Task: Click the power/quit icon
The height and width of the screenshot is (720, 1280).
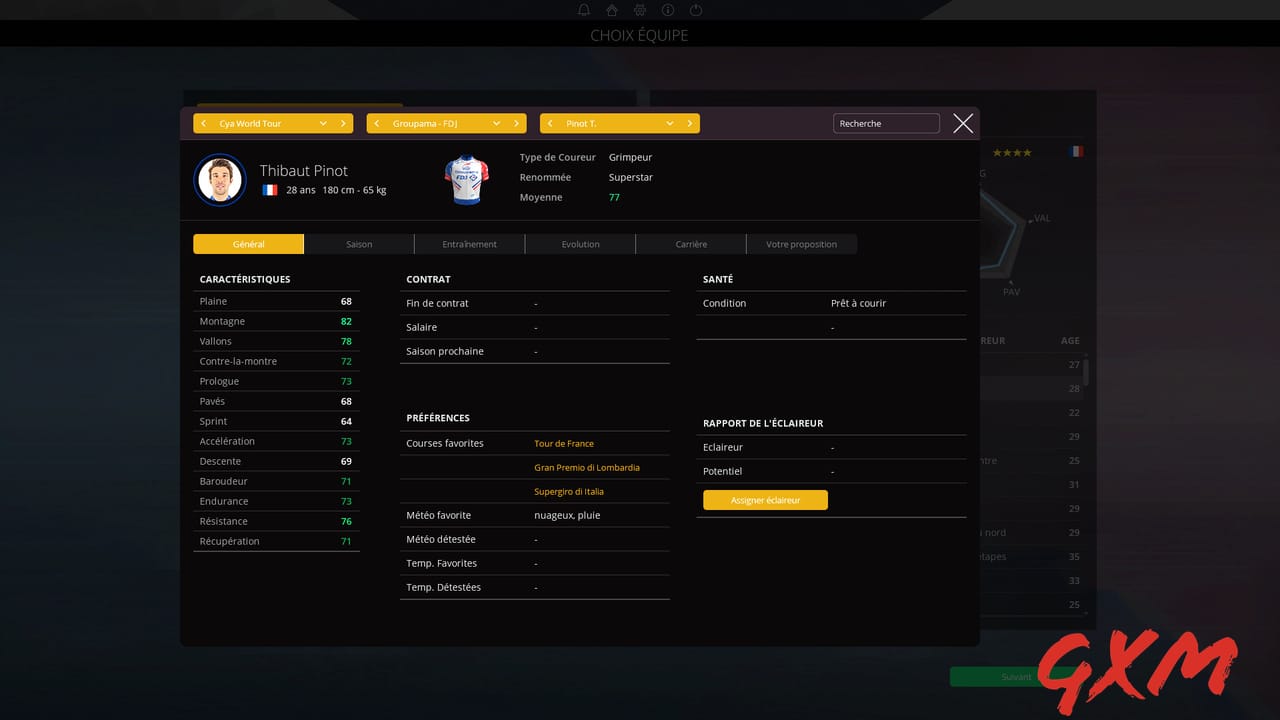Action: point(695,10)
